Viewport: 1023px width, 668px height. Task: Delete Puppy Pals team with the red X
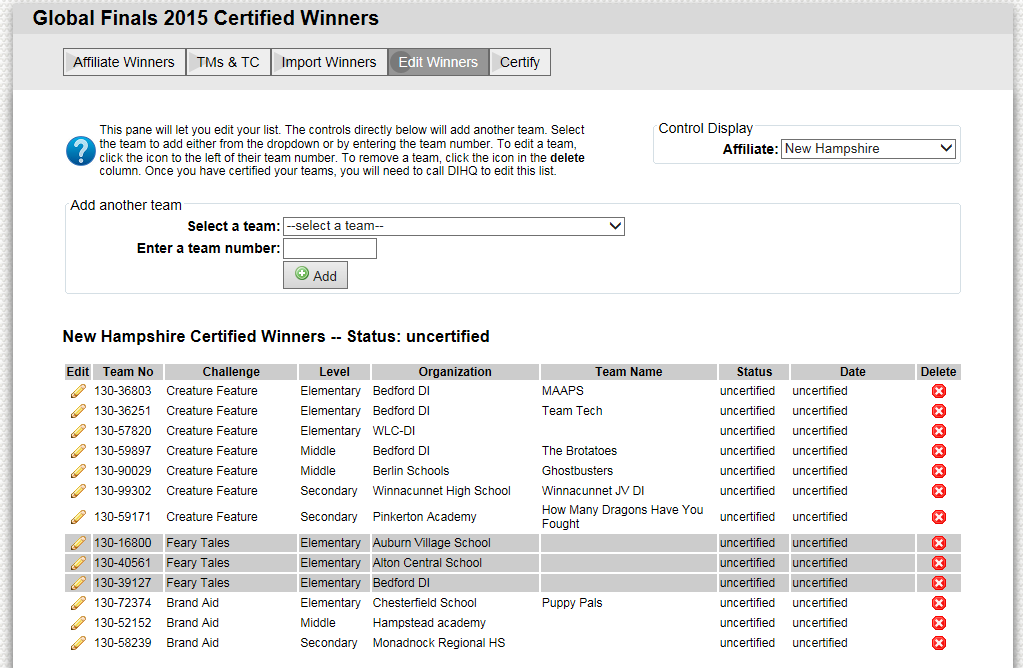pyautogui.click(x=939, y=603)
